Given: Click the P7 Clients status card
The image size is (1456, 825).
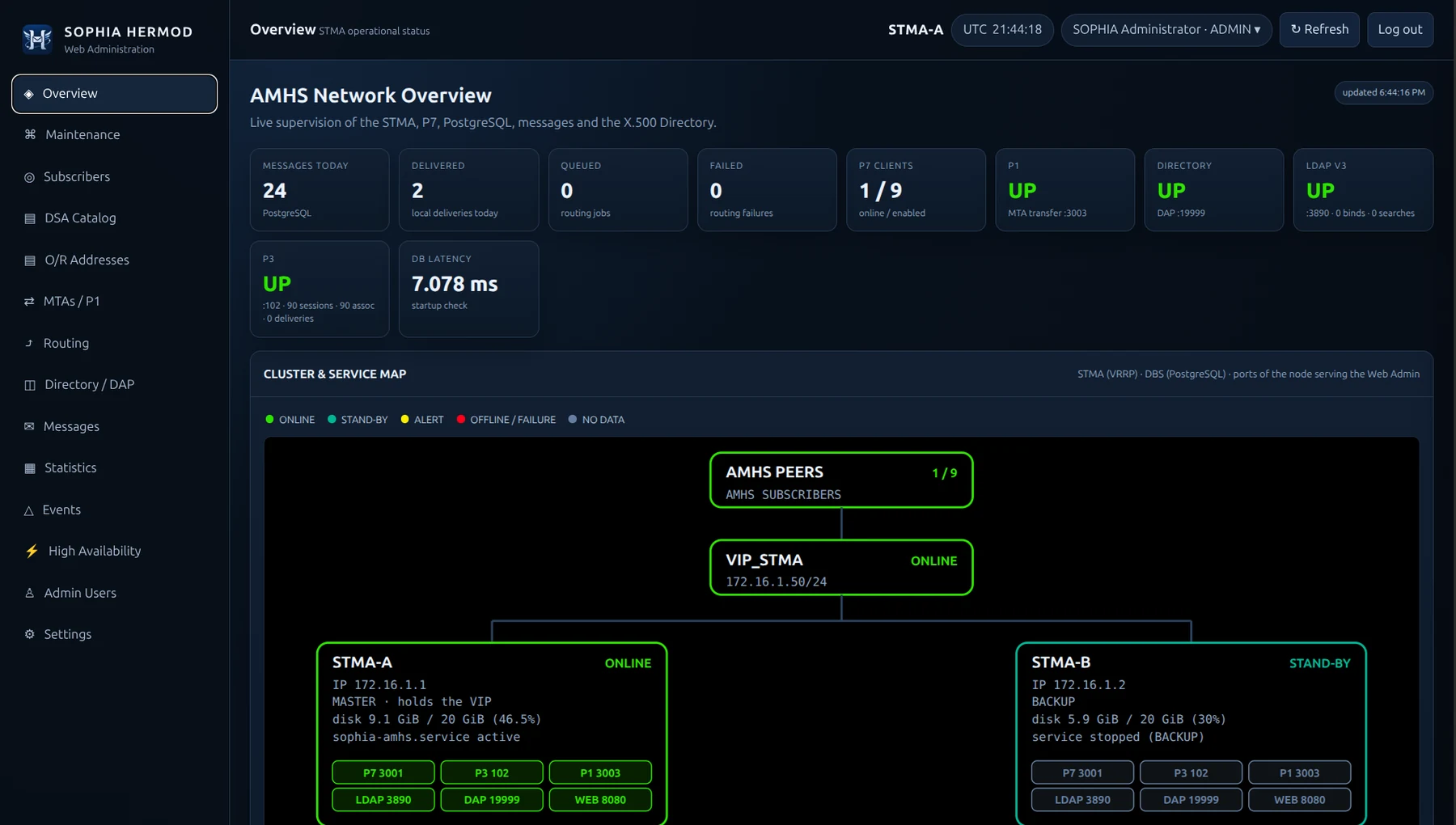Looking at the screenshot, I should tap(916, 190).
